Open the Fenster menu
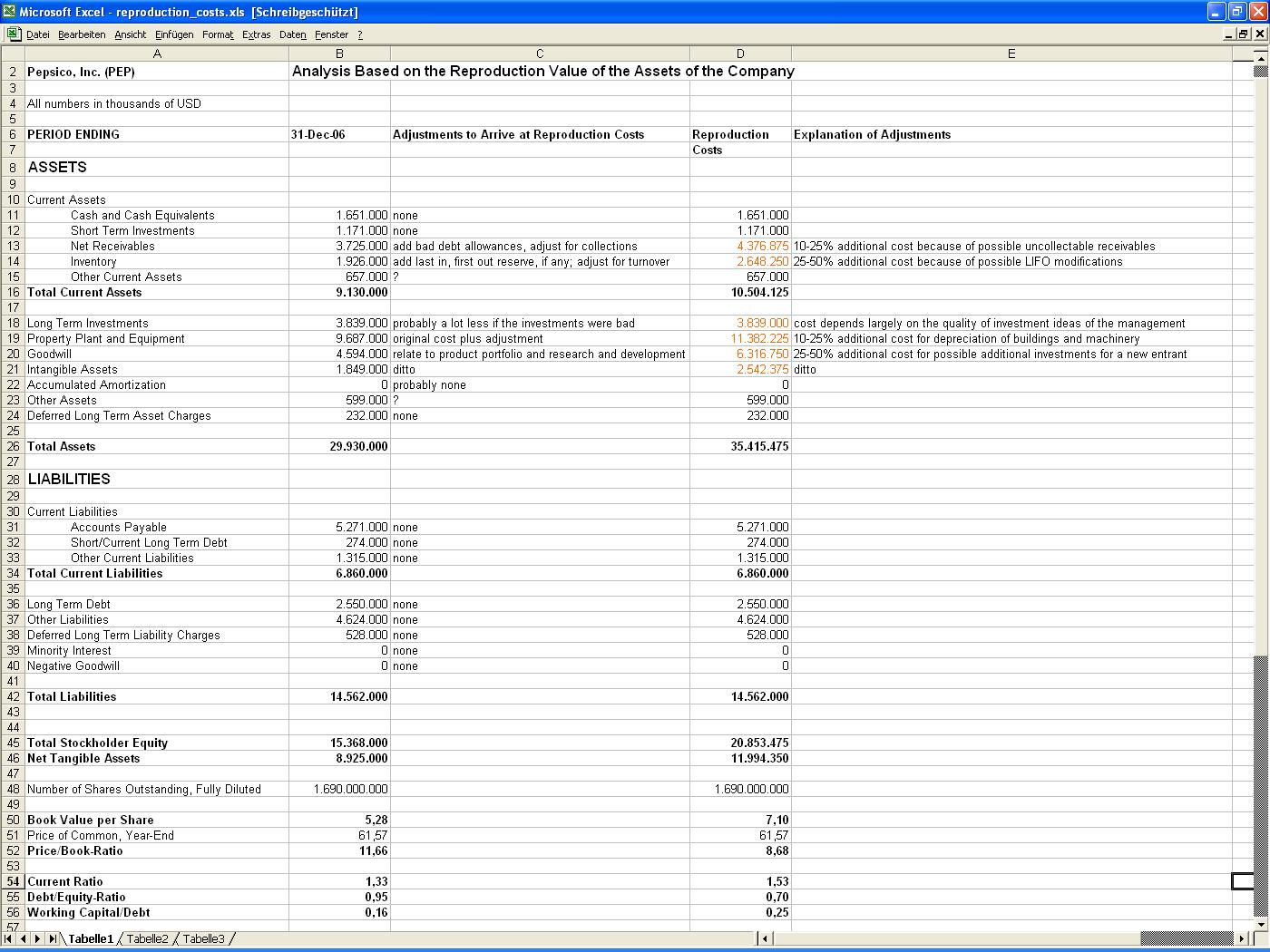The width and height of the screenshot is (1270, 952). (x=332, y=34)
